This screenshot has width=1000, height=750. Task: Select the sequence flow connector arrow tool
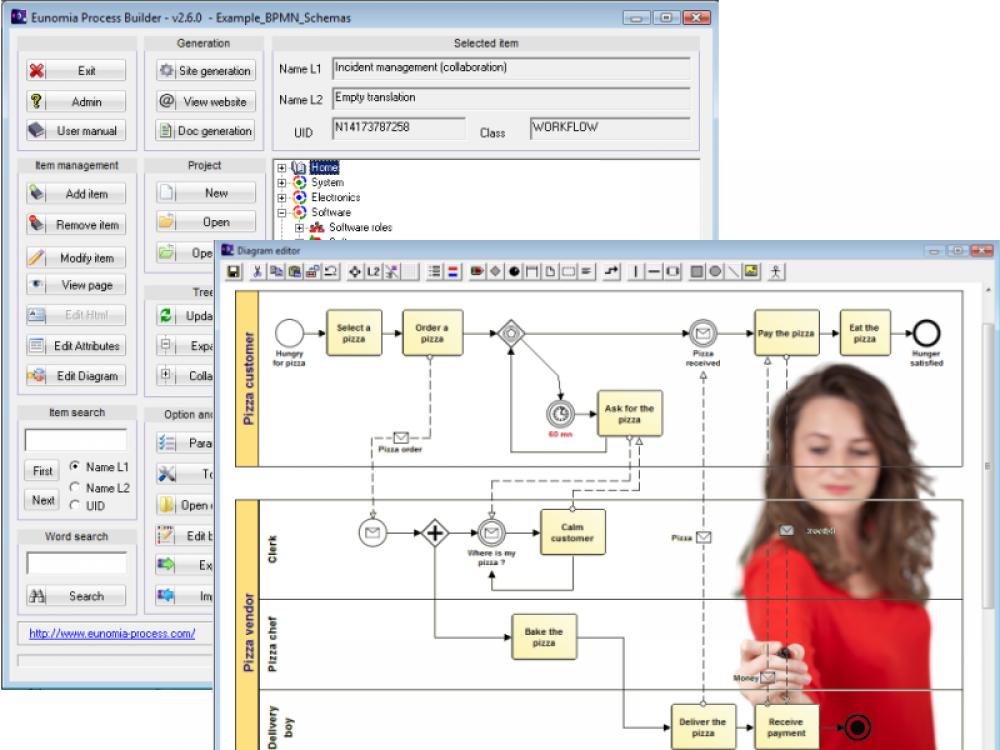[612, 270]
